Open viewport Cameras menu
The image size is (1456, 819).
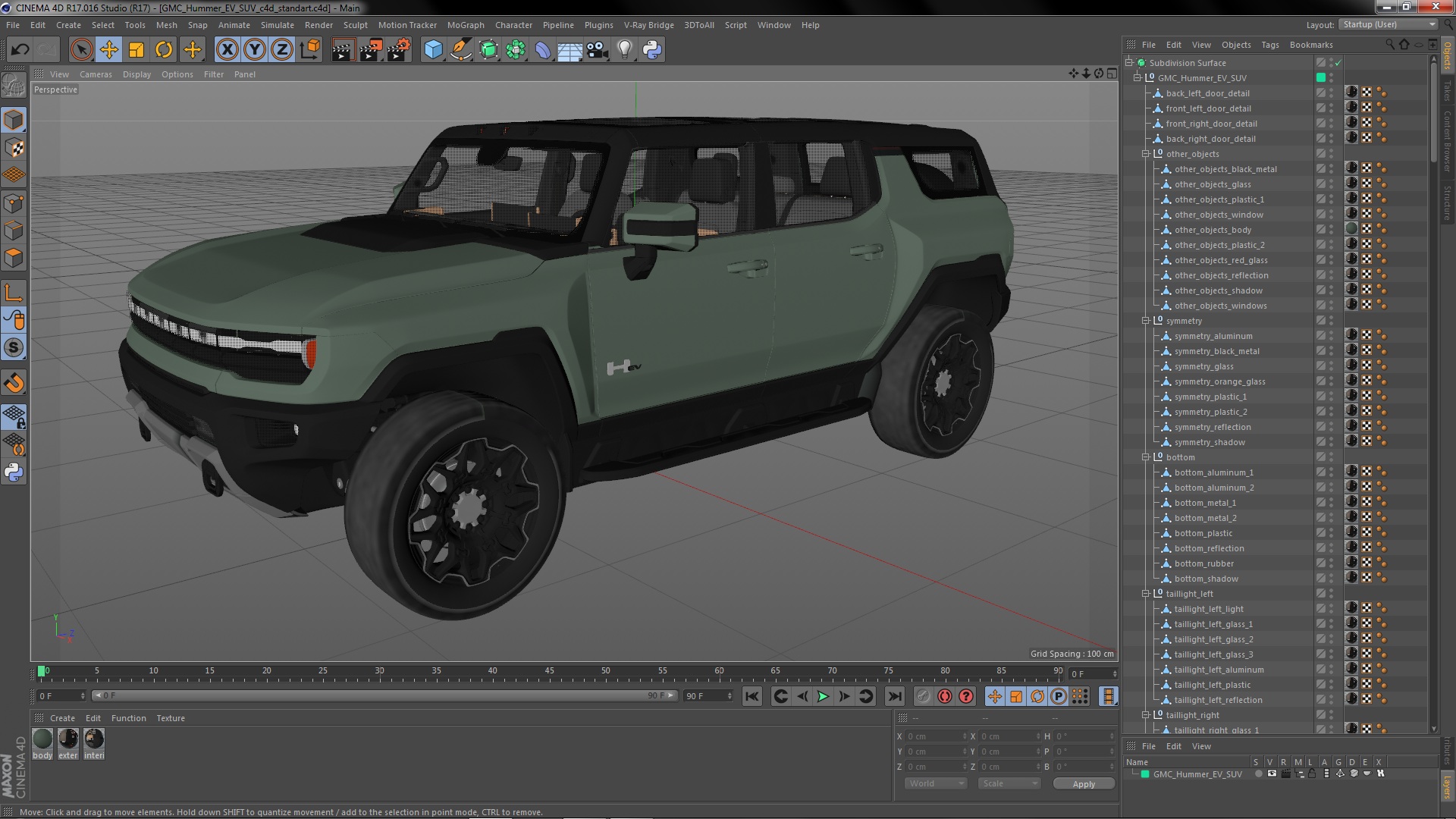point(96,74)
